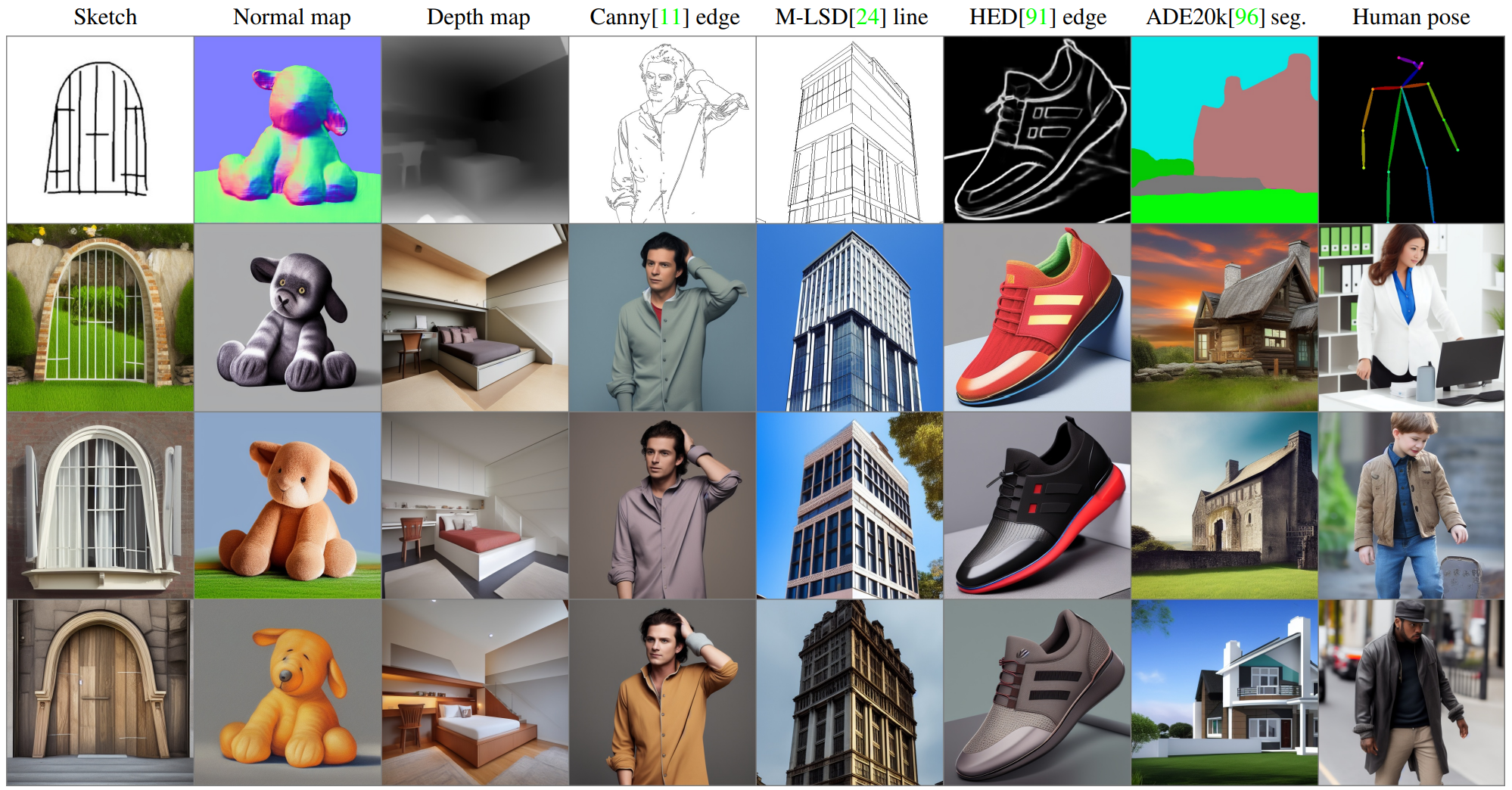Open citation 24 next to M-LSD
Screen dimensions: 1512x790
(869, 17)
